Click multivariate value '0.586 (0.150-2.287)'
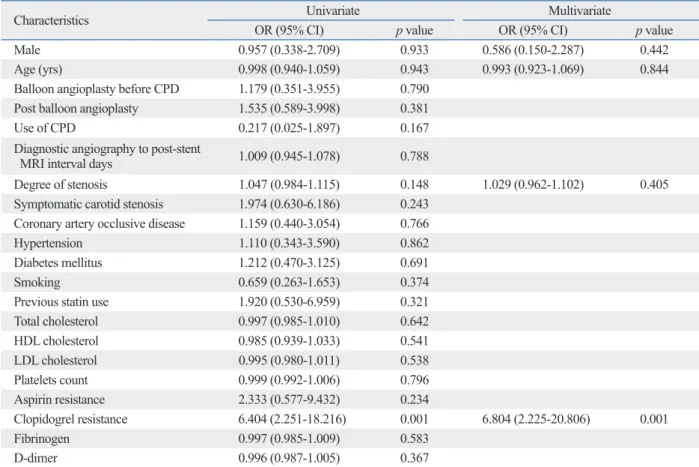 click(533, 50)
